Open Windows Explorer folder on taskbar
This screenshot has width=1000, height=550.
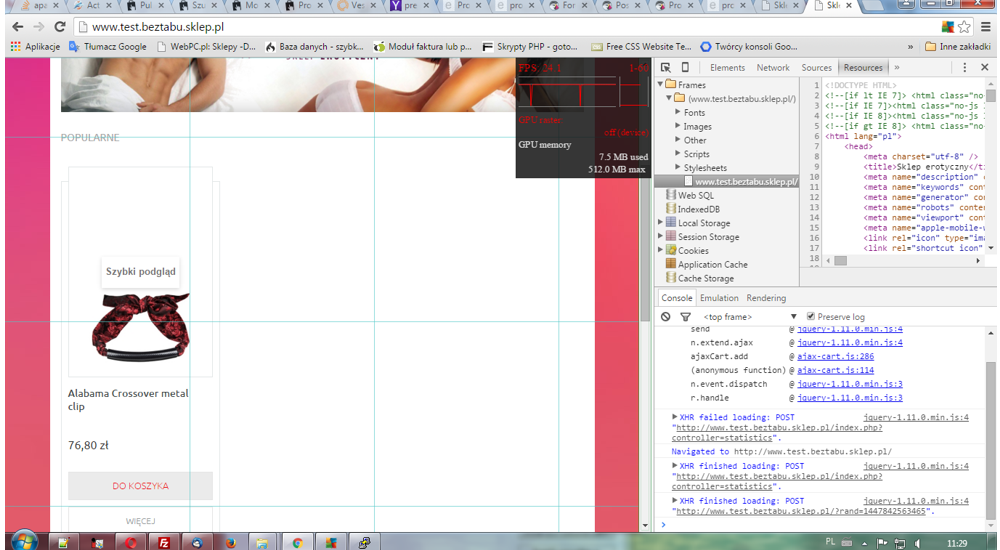click(x=262, y=543)
